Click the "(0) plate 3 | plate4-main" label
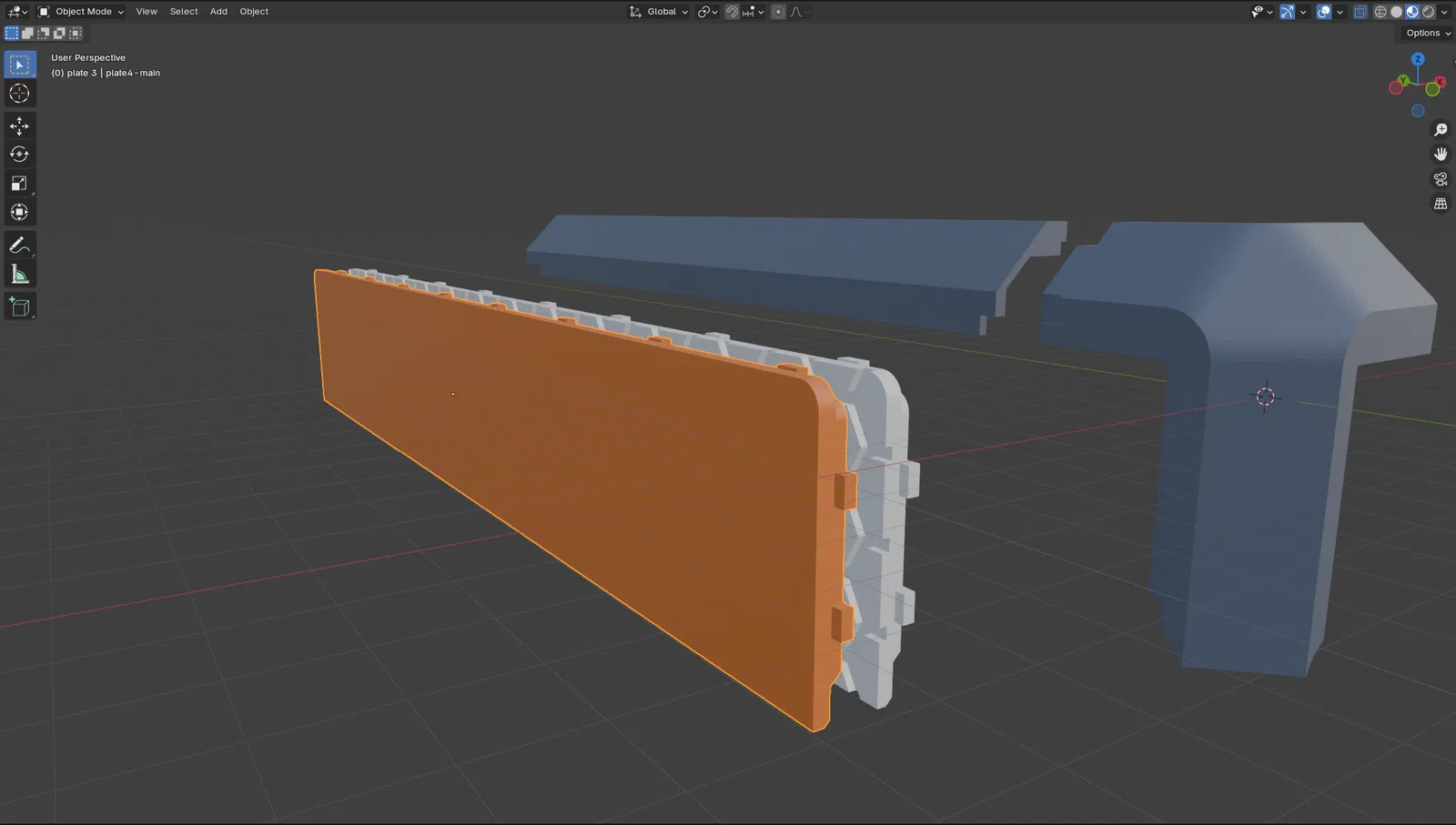 [106, 73]
